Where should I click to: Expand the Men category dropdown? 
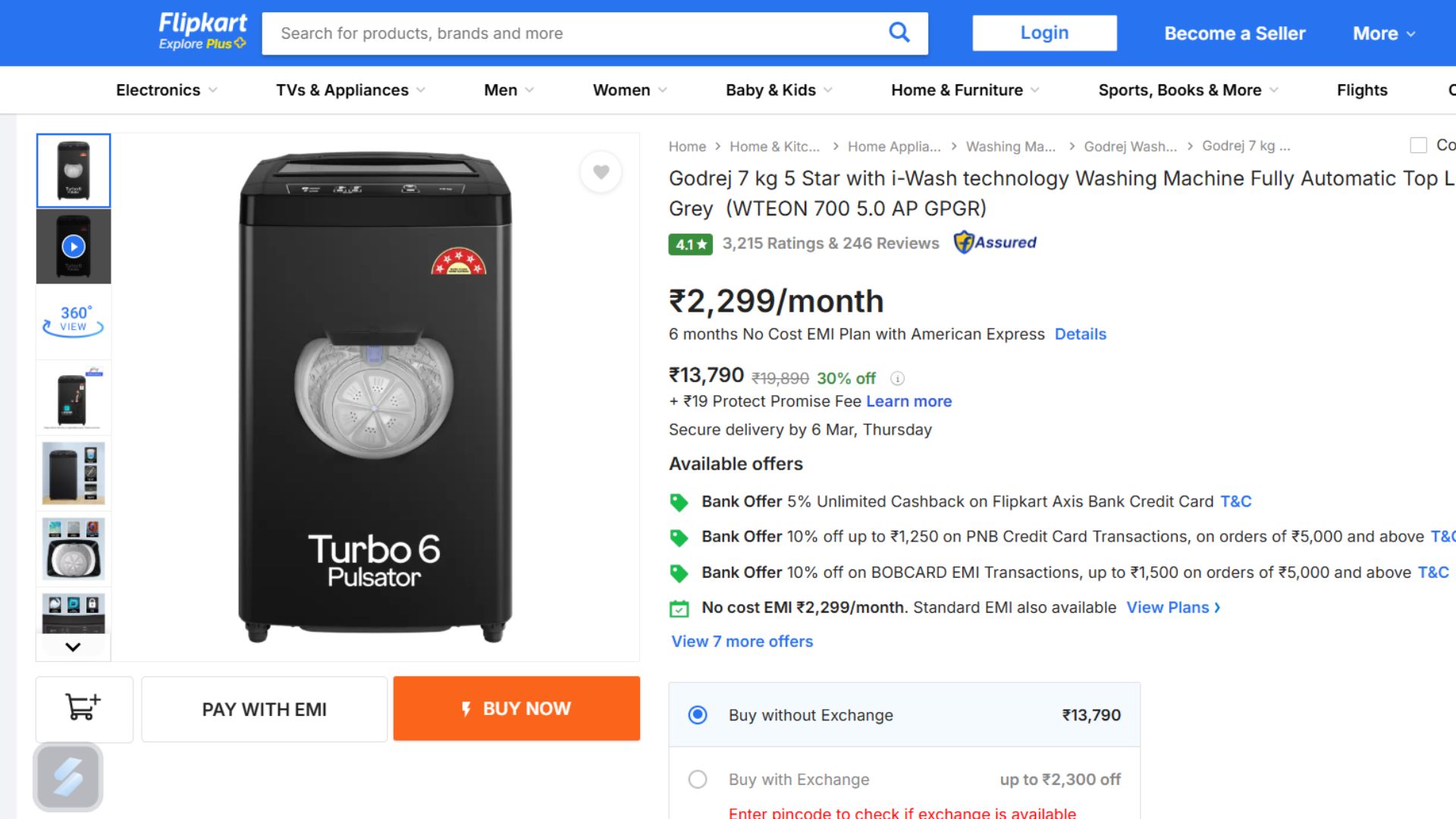[509, 90]
